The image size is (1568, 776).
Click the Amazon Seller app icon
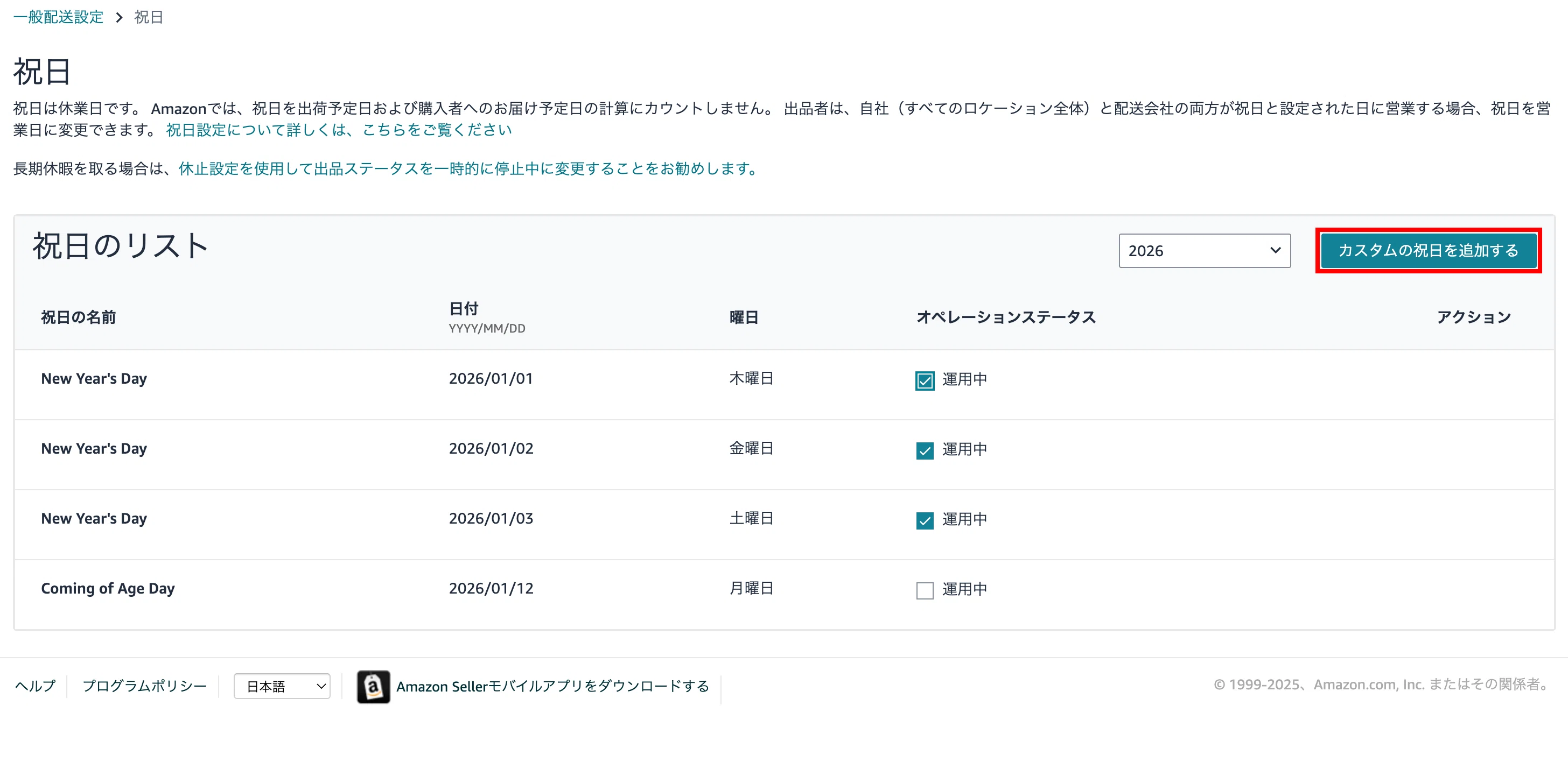pos(373,687)
